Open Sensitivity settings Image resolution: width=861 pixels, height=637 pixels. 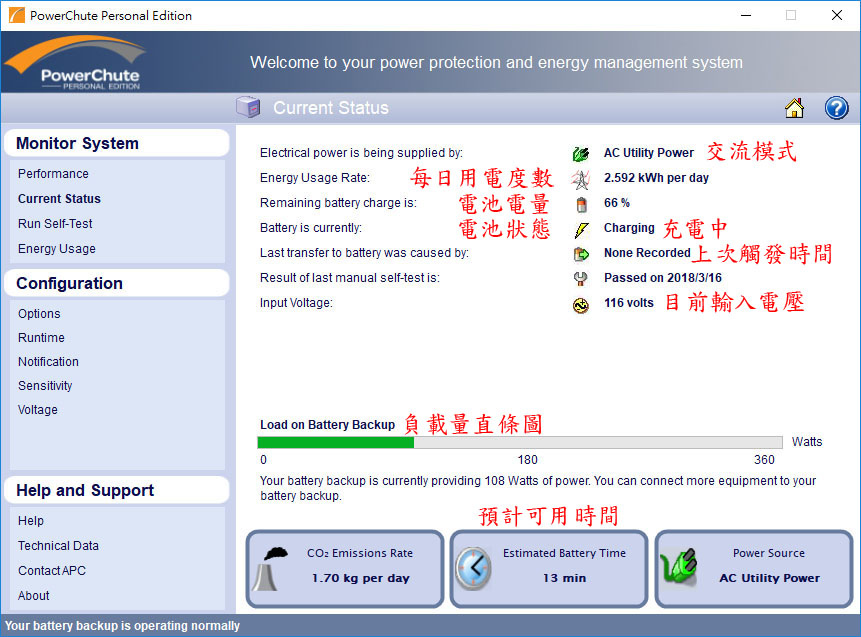pos(45,386)
